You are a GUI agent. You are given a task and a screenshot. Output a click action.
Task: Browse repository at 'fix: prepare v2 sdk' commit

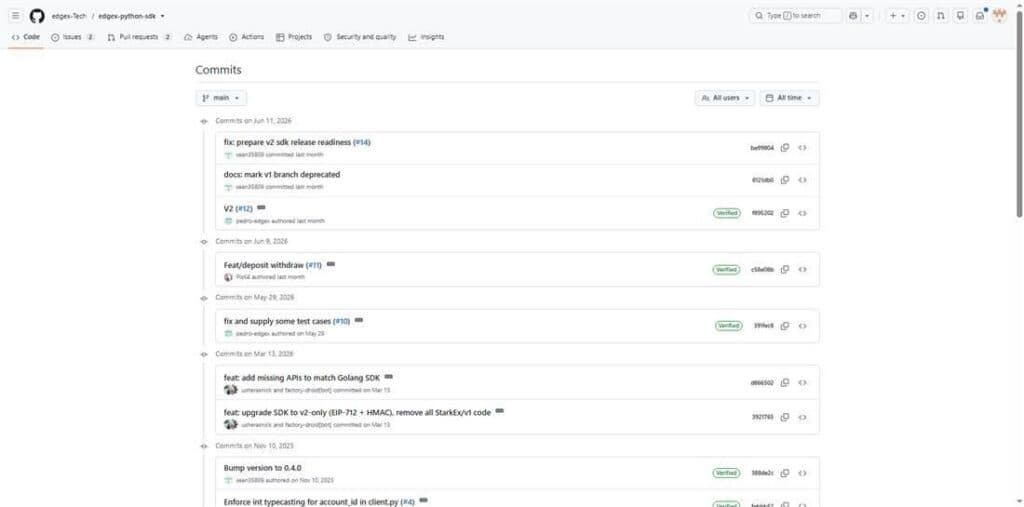[803, 148]
